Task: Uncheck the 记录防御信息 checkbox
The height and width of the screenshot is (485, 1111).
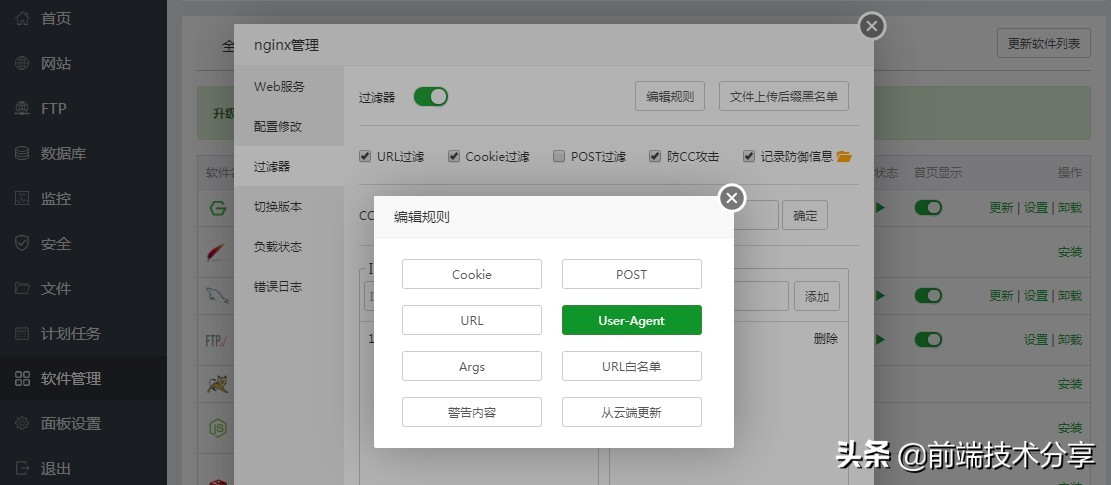Action: 749,156
